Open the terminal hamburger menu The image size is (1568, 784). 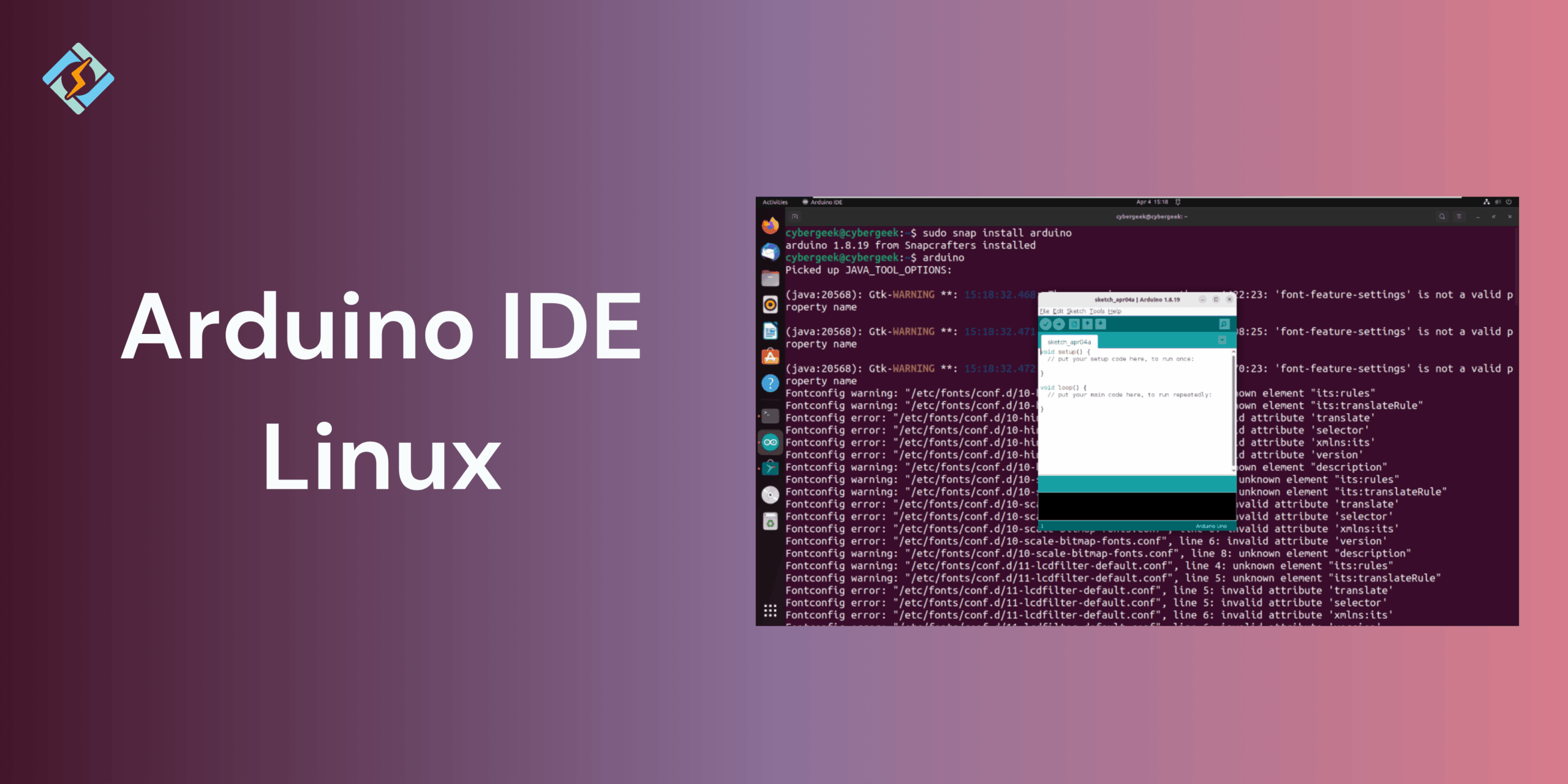pos(1459,216)
